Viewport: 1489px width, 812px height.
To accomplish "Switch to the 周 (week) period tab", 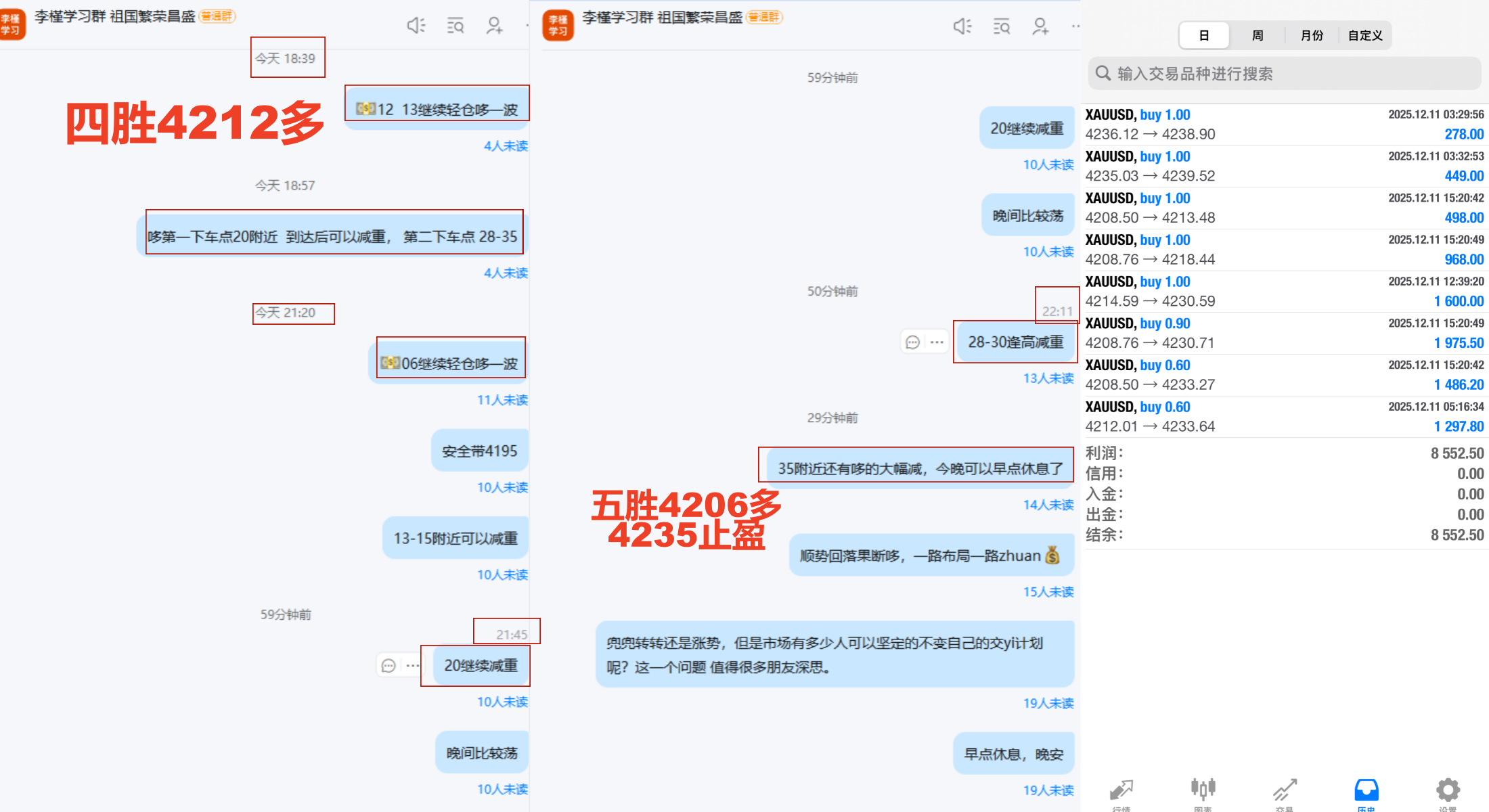I will (1258, 35).
